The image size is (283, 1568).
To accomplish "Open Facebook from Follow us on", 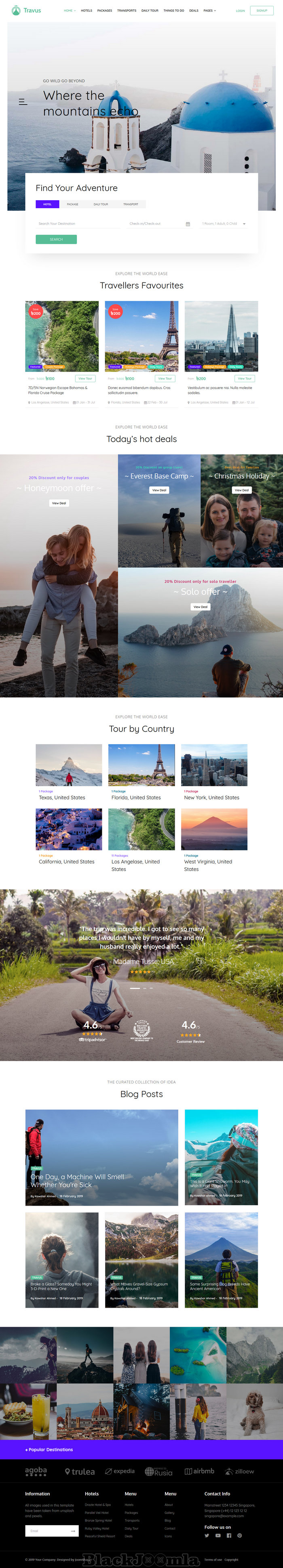I will 229,1535.
